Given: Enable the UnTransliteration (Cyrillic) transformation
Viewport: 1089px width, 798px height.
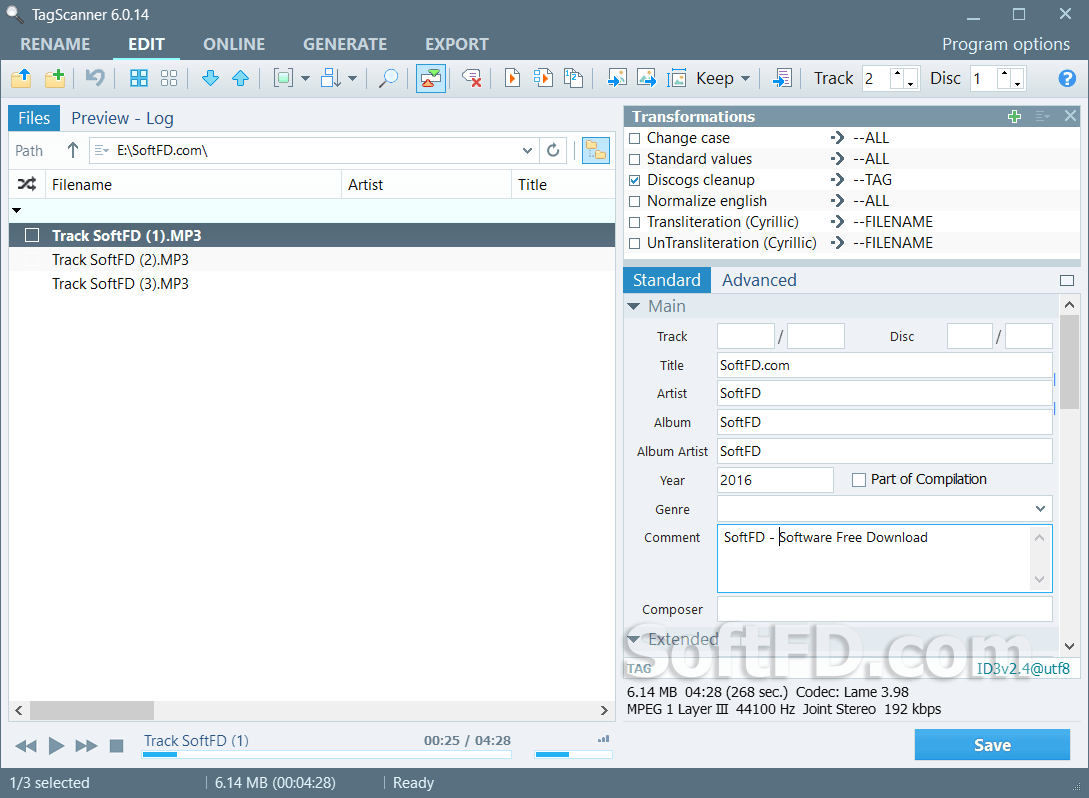Looking at the screenshot, I should pos(634,243).
